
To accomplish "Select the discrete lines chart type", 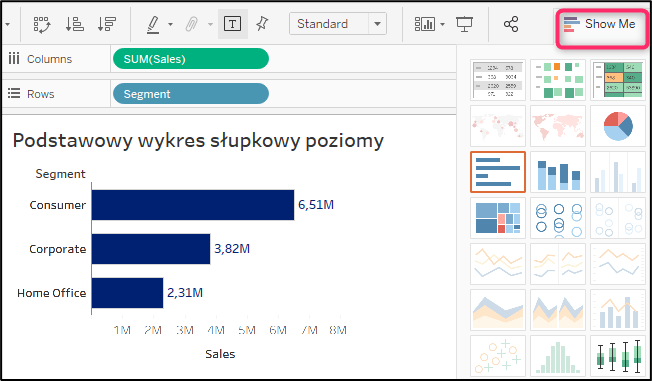I will coord(558,264).
